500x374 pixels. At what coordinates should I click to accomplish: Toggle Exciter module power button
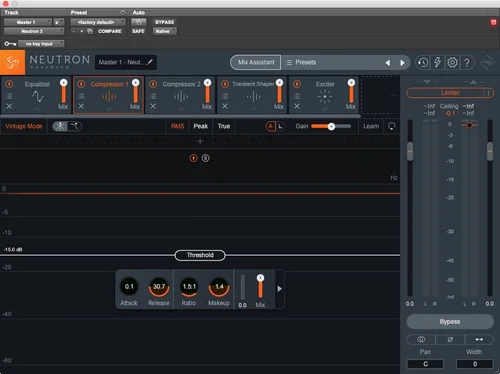297,84
